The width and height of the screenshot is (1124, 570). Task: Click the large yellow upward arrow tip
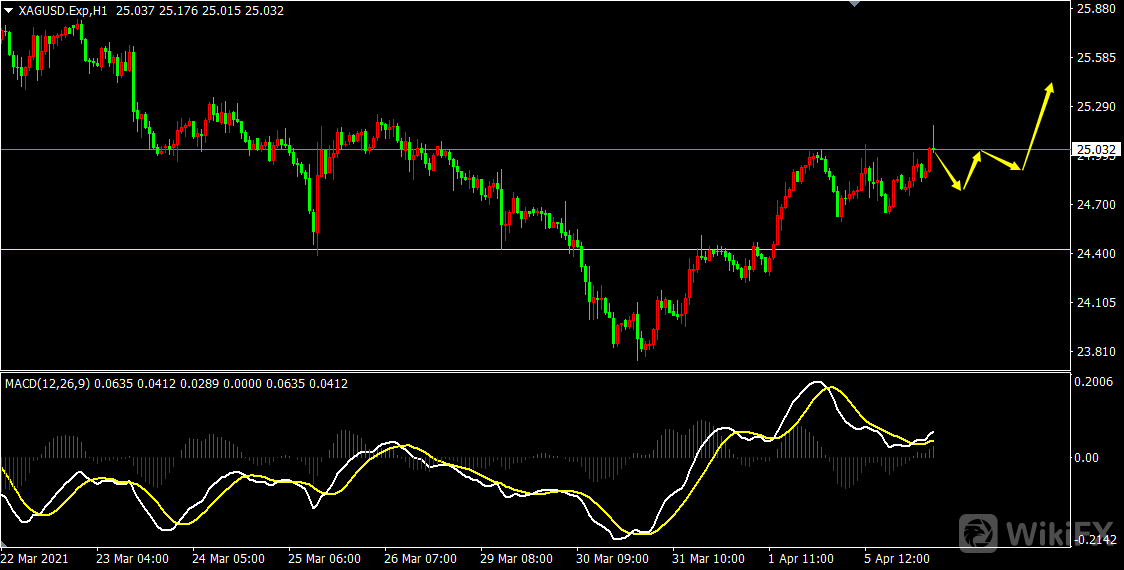1050,86
